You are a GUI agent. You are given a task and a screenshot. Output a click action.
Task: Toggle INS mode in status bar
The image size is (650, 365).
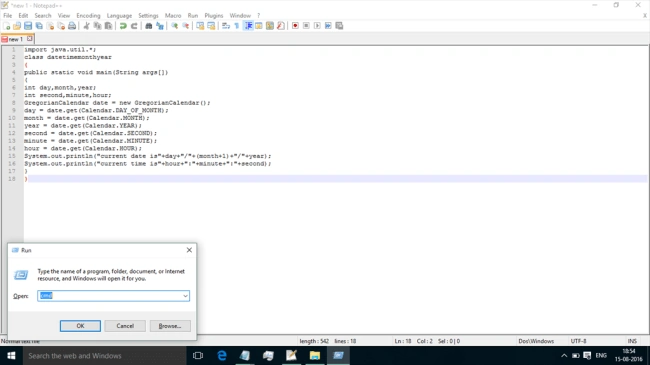pos(632,341)
